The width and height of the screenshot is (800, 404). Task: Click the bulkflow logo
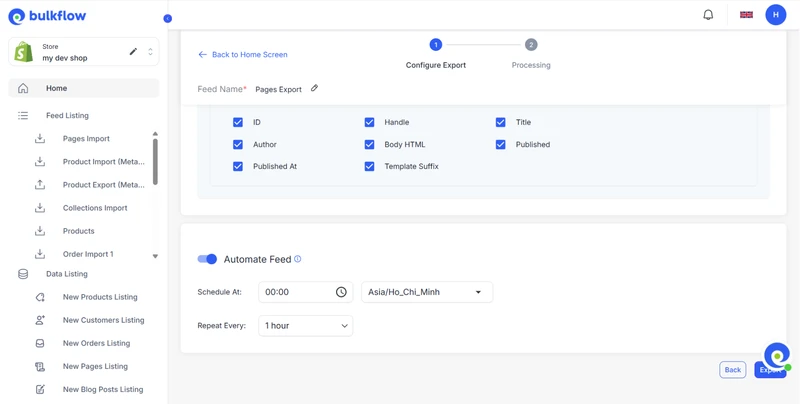[x=47, y=16]
